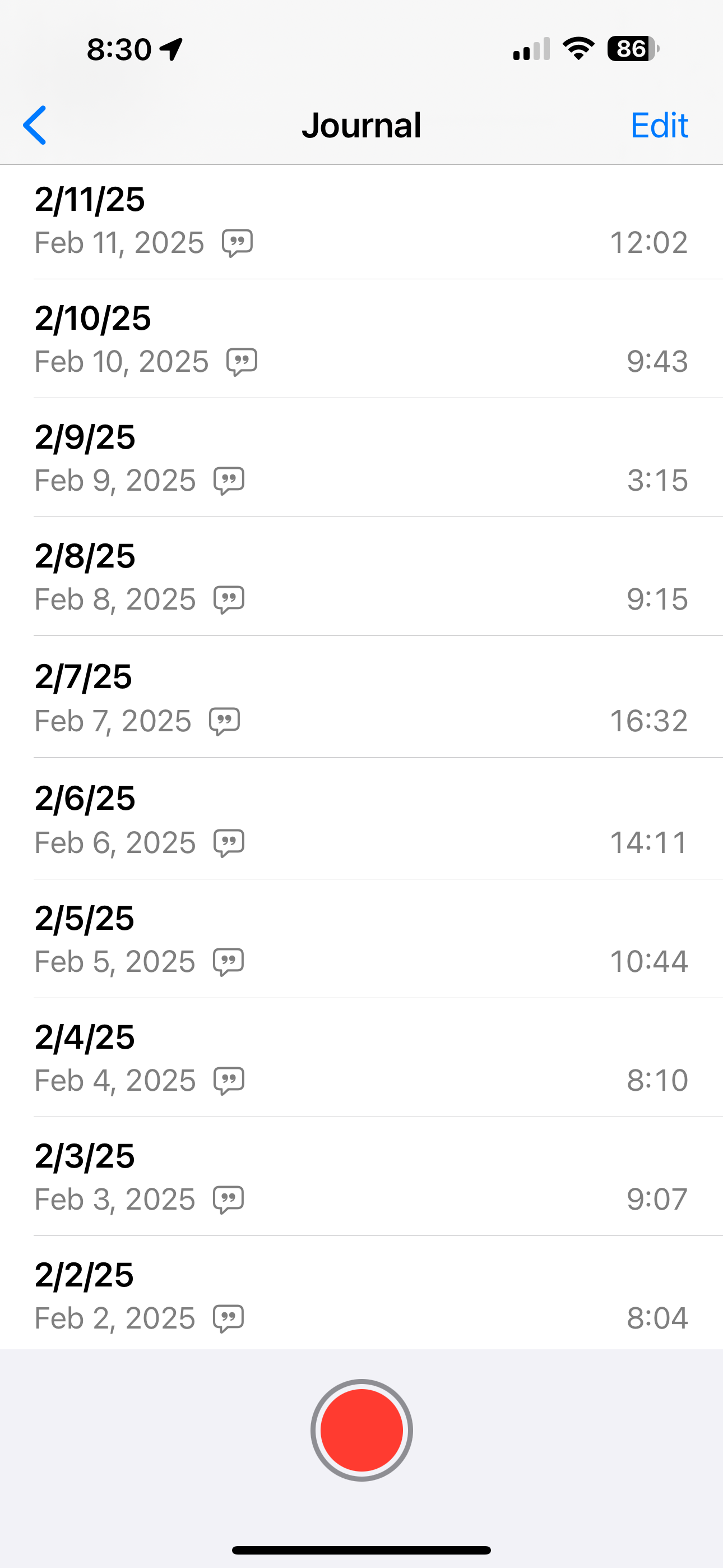
Task: Tap transcript icon on Feb 11 recording
Action: (x=237, y=243)
